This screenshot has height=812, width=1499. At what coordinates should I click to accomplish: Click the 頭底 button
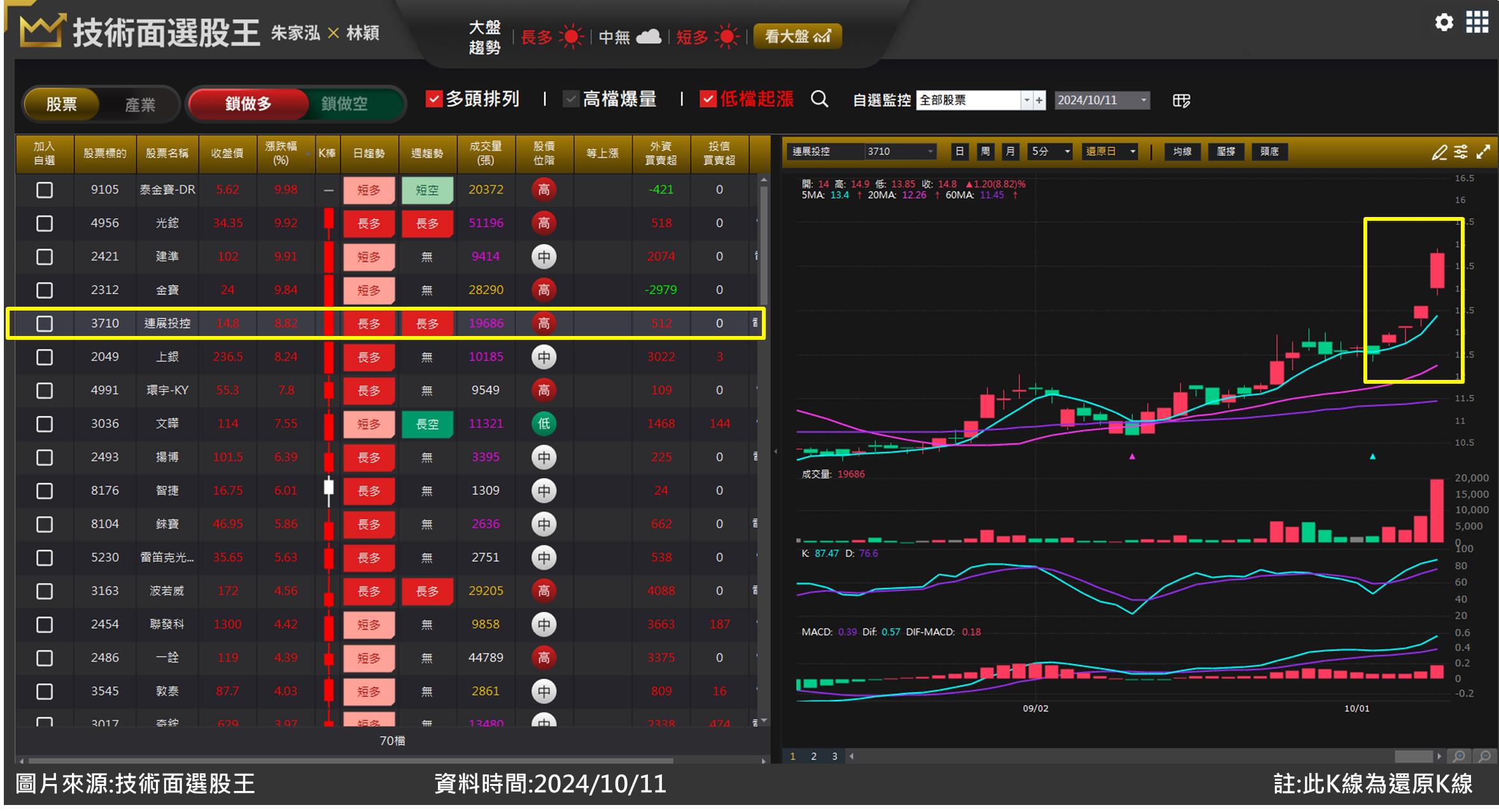(1269, 151)
